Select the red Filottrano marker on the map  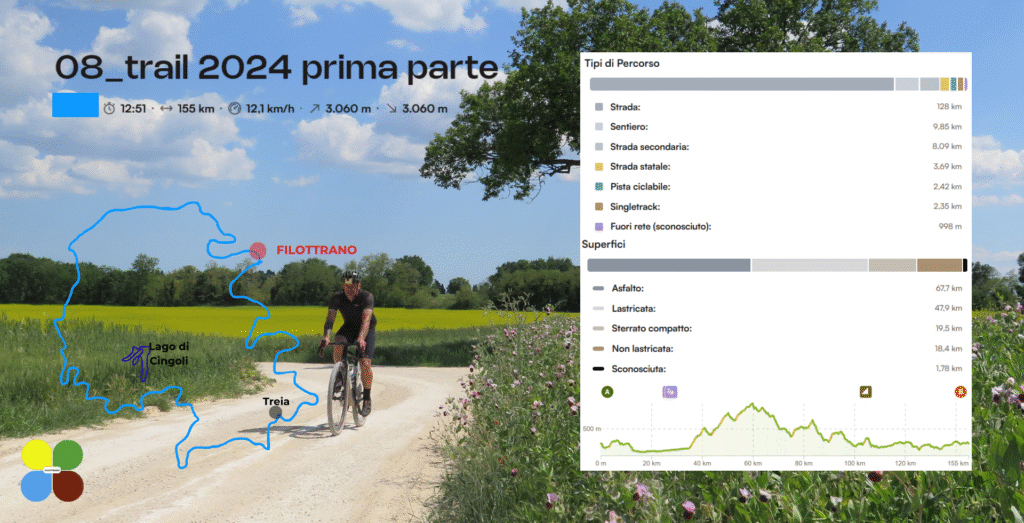258,251
